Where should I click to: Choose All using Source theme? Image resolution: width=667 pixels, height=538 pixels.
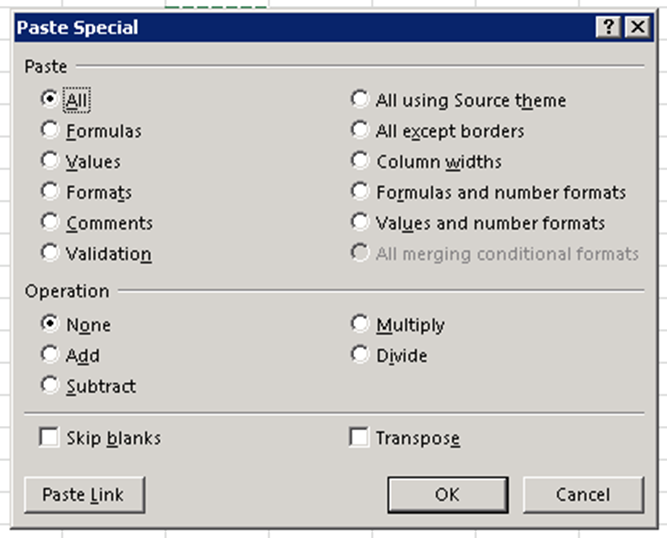coord(360,100)
